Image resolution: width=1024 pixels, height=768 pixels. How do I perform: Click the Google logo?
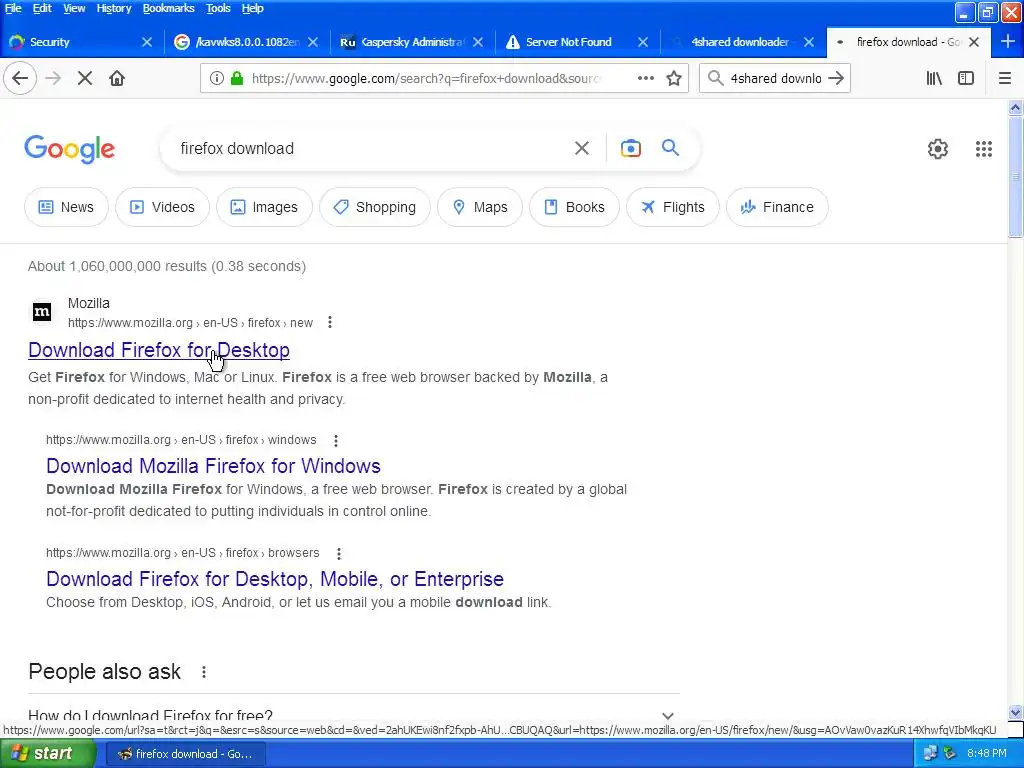[69, 149]
